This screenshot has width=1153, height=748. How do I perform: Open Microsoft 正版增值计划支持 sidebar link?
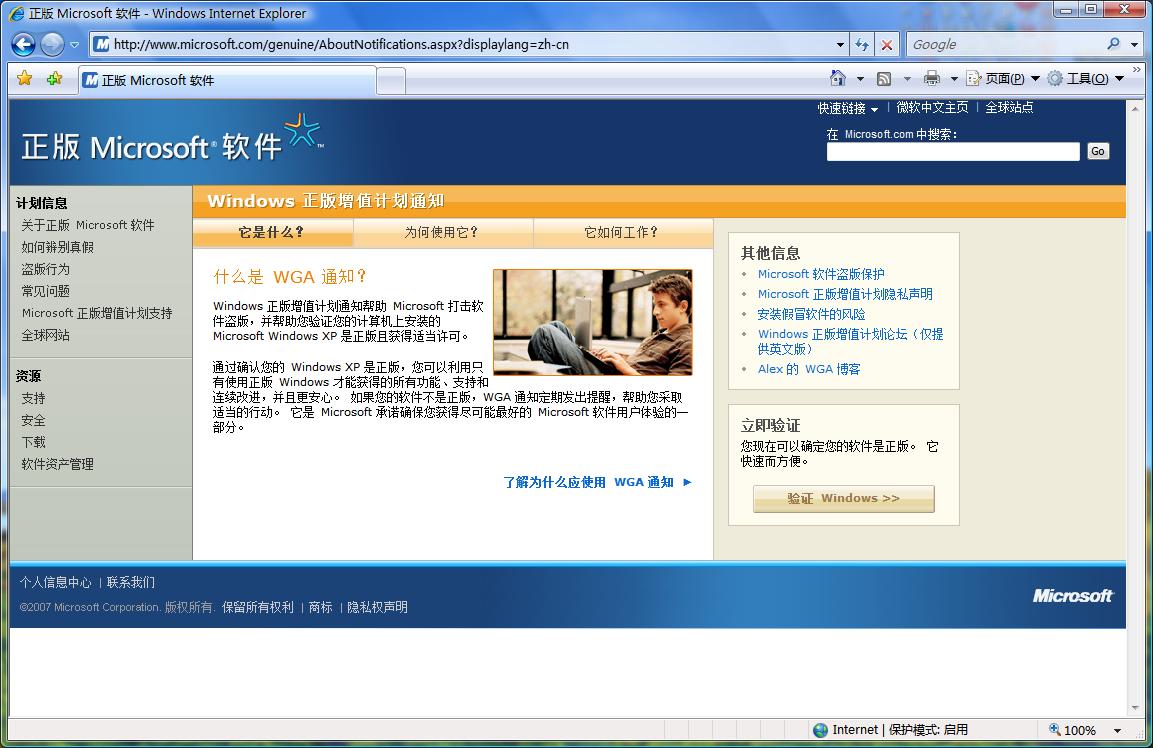click(x=97, y=313)
